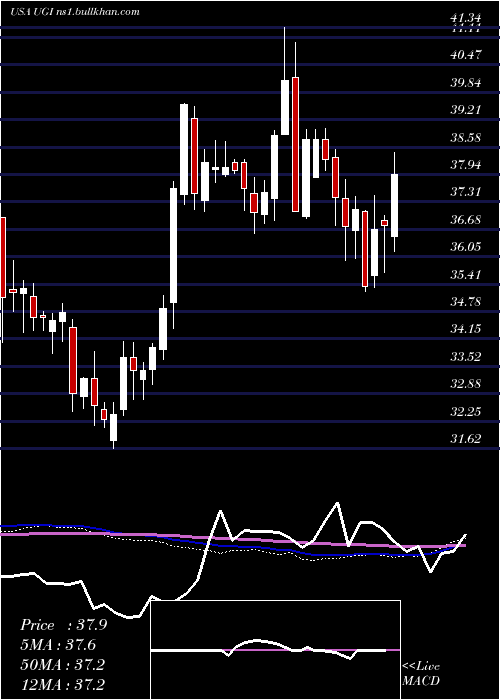500x700 pixels.
Task: Click the 38.58 price axis label
Action: tap(466, 138)
